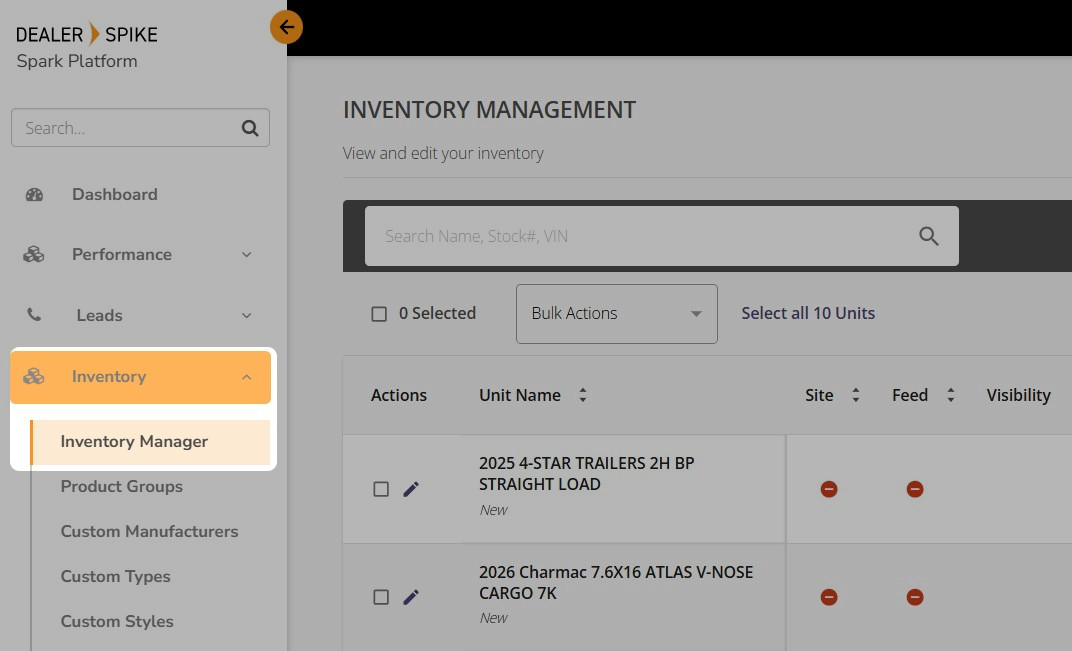1072x651 pixels.
Task: Collapse sidebar with orange back arrow
Action: click(x=286, y=27)
